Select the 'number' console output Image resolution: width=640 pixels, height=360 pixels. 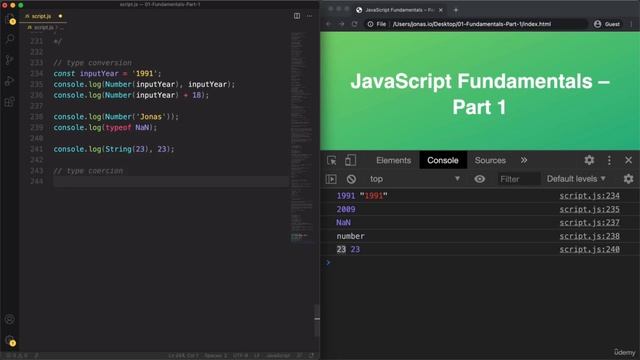[x=350, y=236]
